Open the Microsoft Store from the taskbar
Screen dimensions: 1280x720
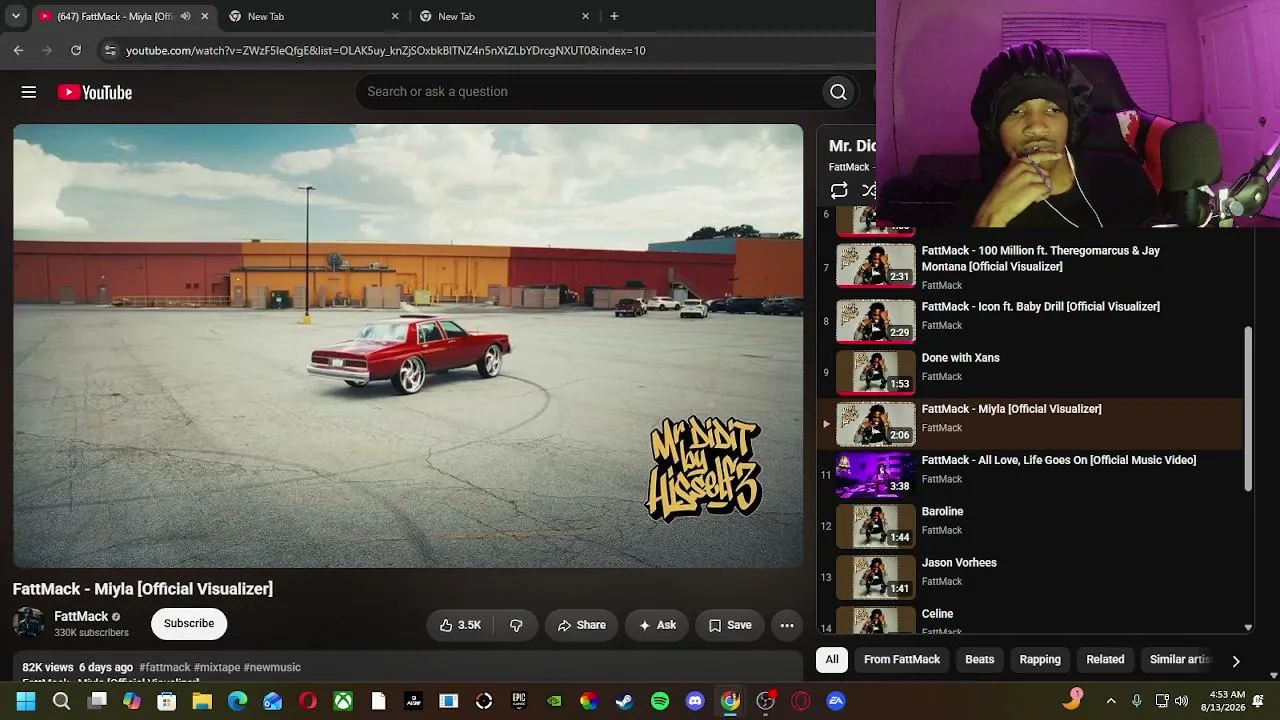click(x=167, y=701)
